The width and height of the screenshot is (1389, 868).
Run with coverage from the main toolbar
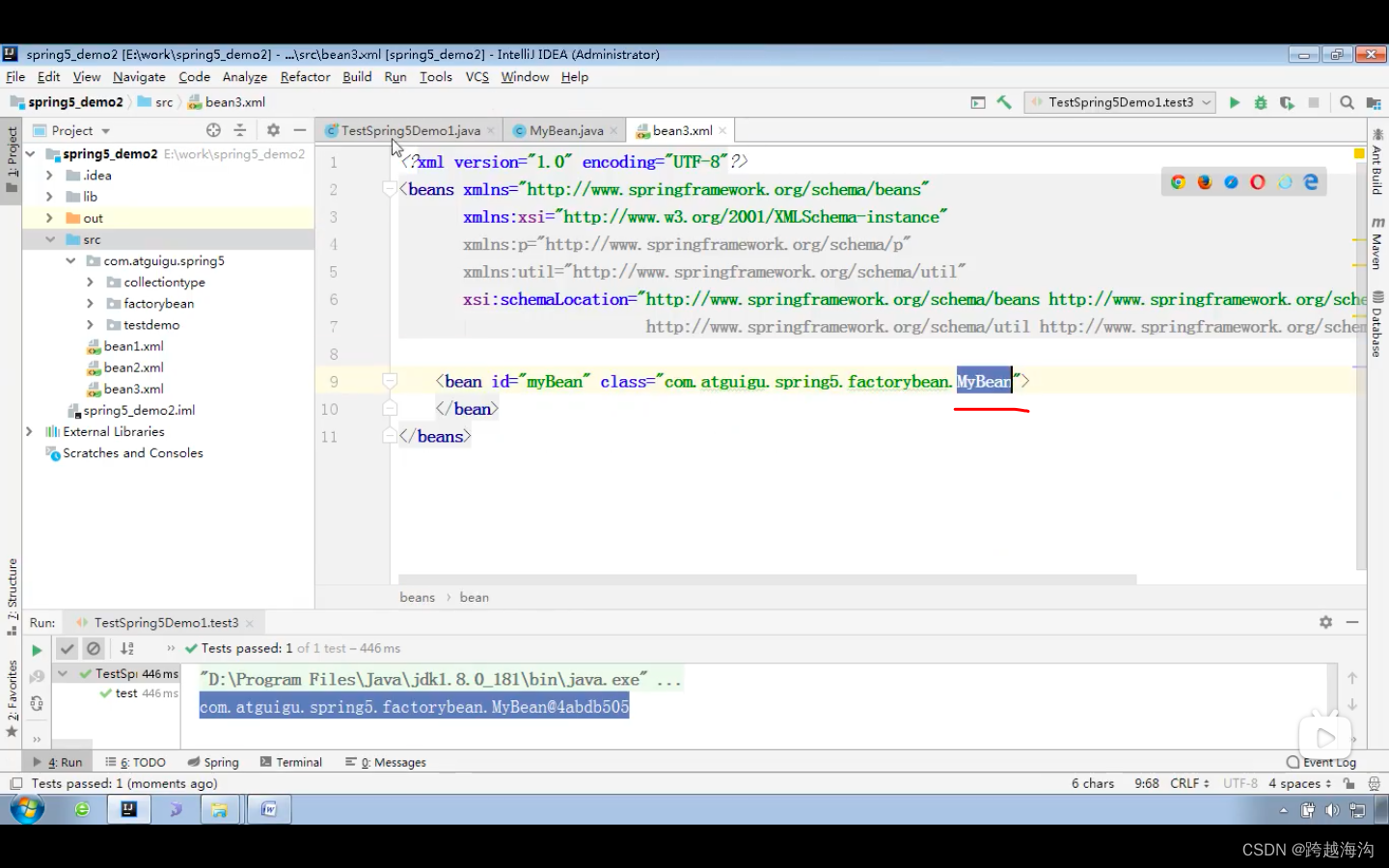coord(1287,102)
